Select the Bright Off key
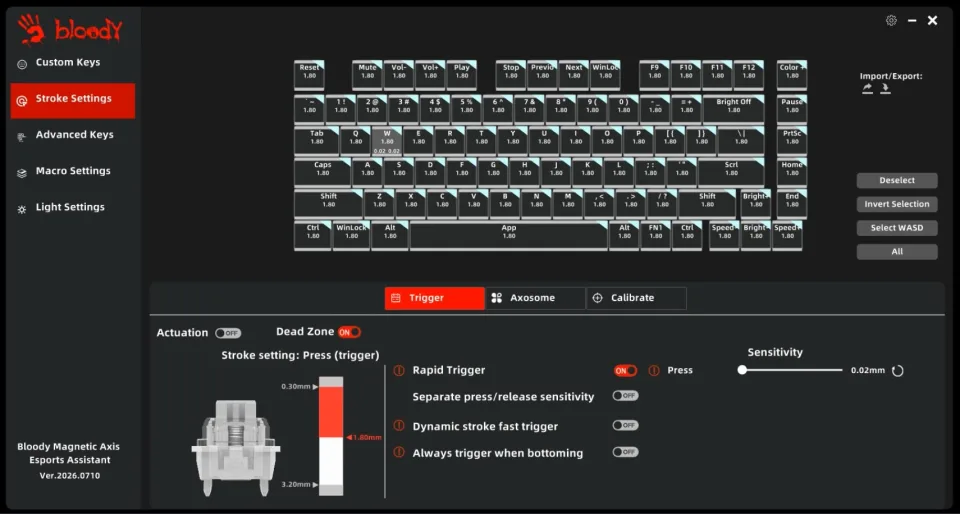Screen dimensions: 960x514 (x=733, y=109)
